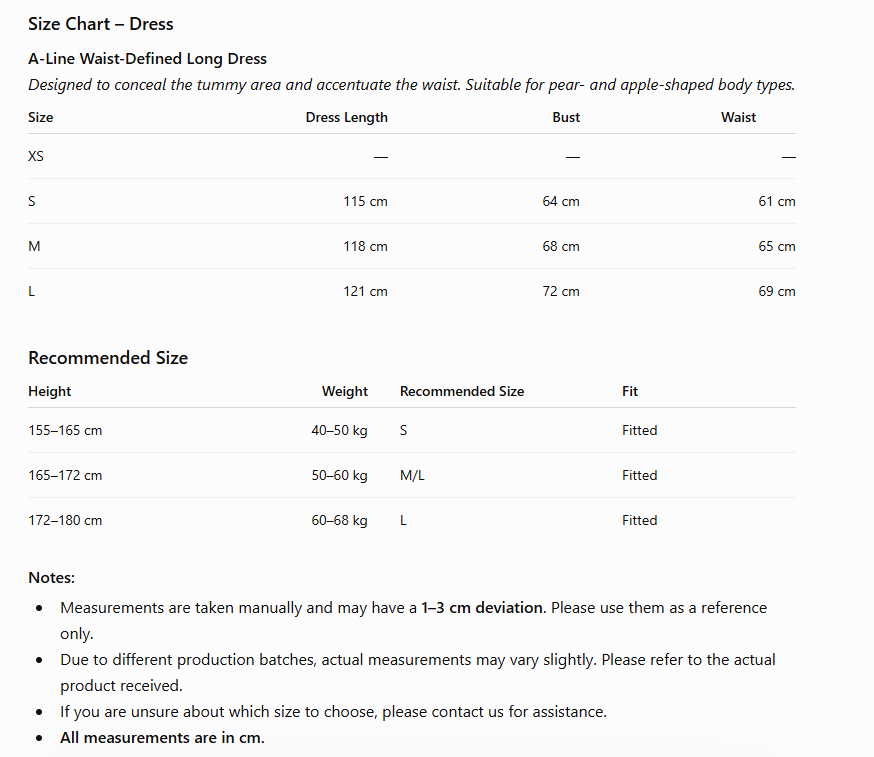
Task: Click the Fit column header
Action: tap(630, 391)
